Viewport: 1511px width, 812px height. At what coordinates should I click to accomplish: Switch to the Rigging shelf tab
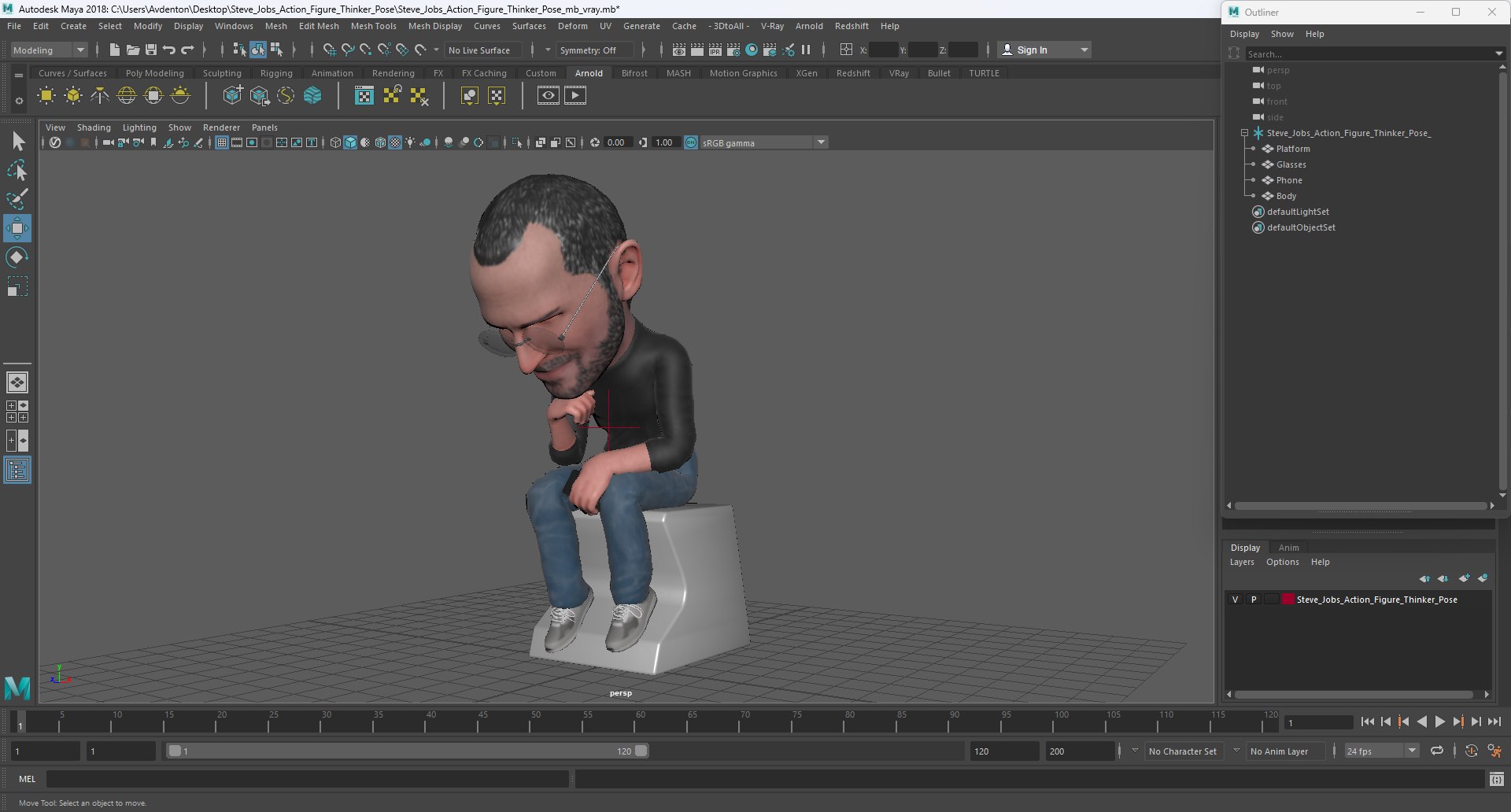[x=276, y=73]
